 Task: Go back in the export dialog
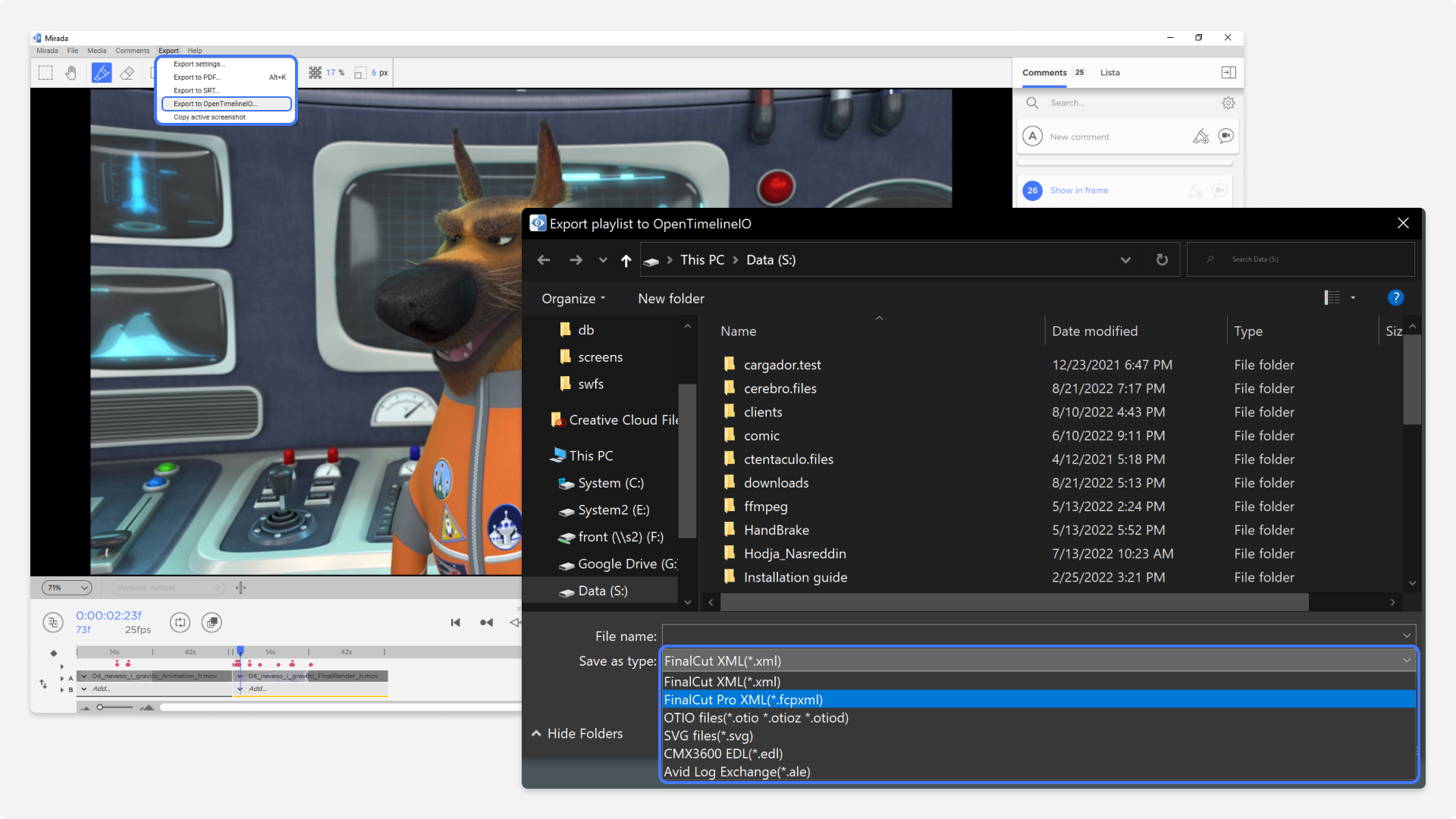[x=544, y=260]
